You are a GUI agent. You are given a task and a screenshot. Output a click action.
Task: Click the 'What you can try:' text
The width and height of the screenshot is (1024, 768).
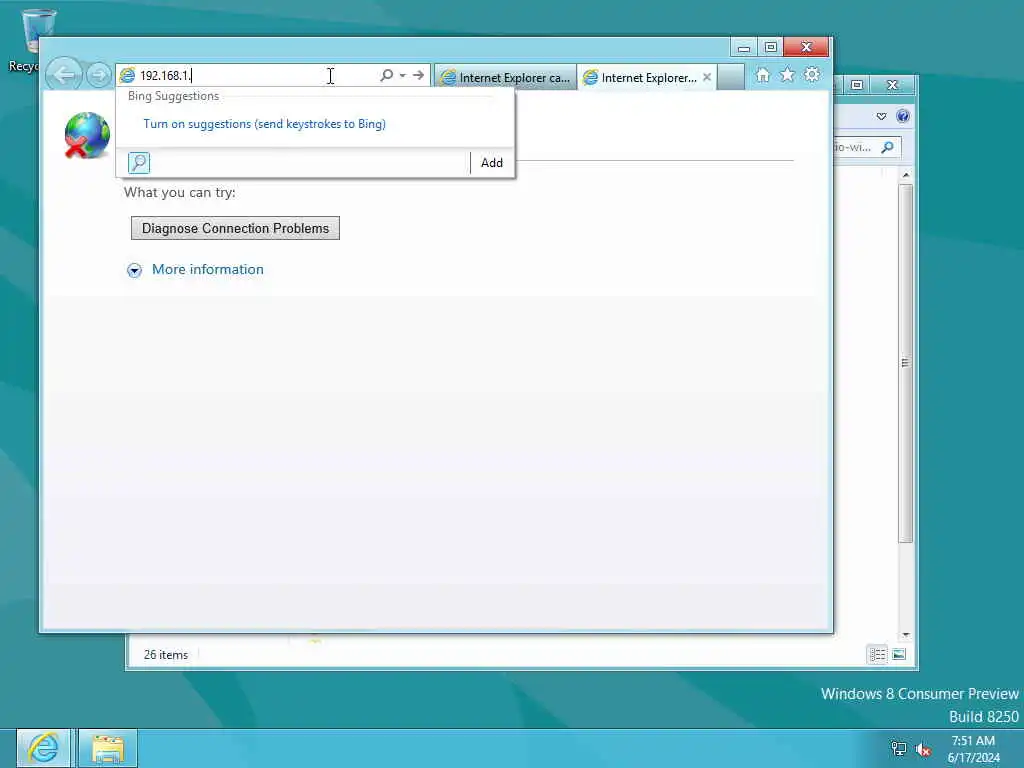tap(180, 193)
